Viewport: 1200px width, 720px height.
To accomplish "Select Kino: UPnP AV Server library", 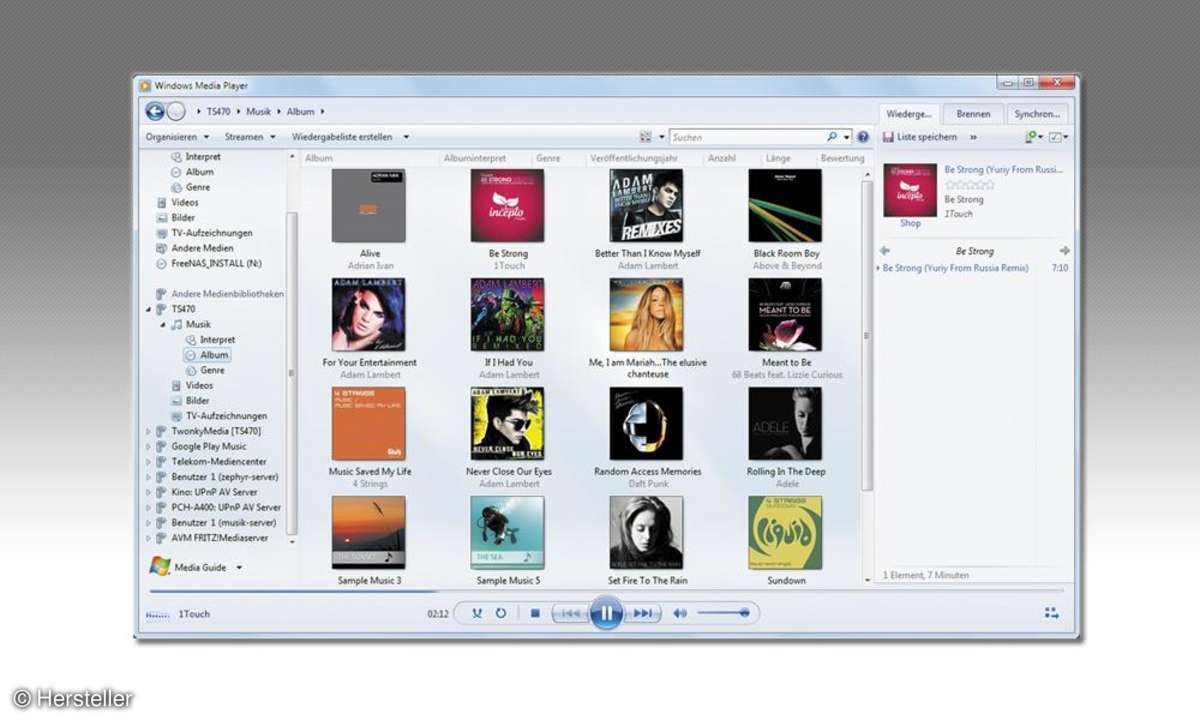I will coord(206,491).
